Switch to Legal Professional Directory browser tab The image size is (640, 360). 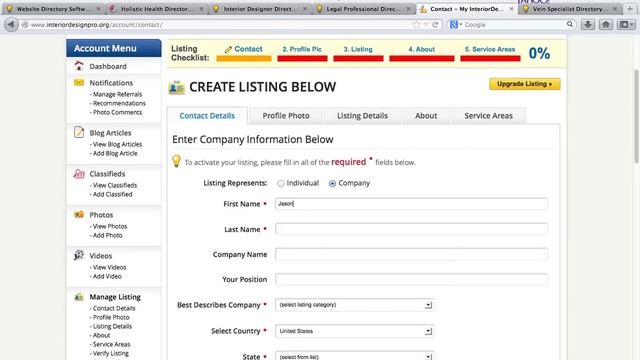[x=363, y=9]
